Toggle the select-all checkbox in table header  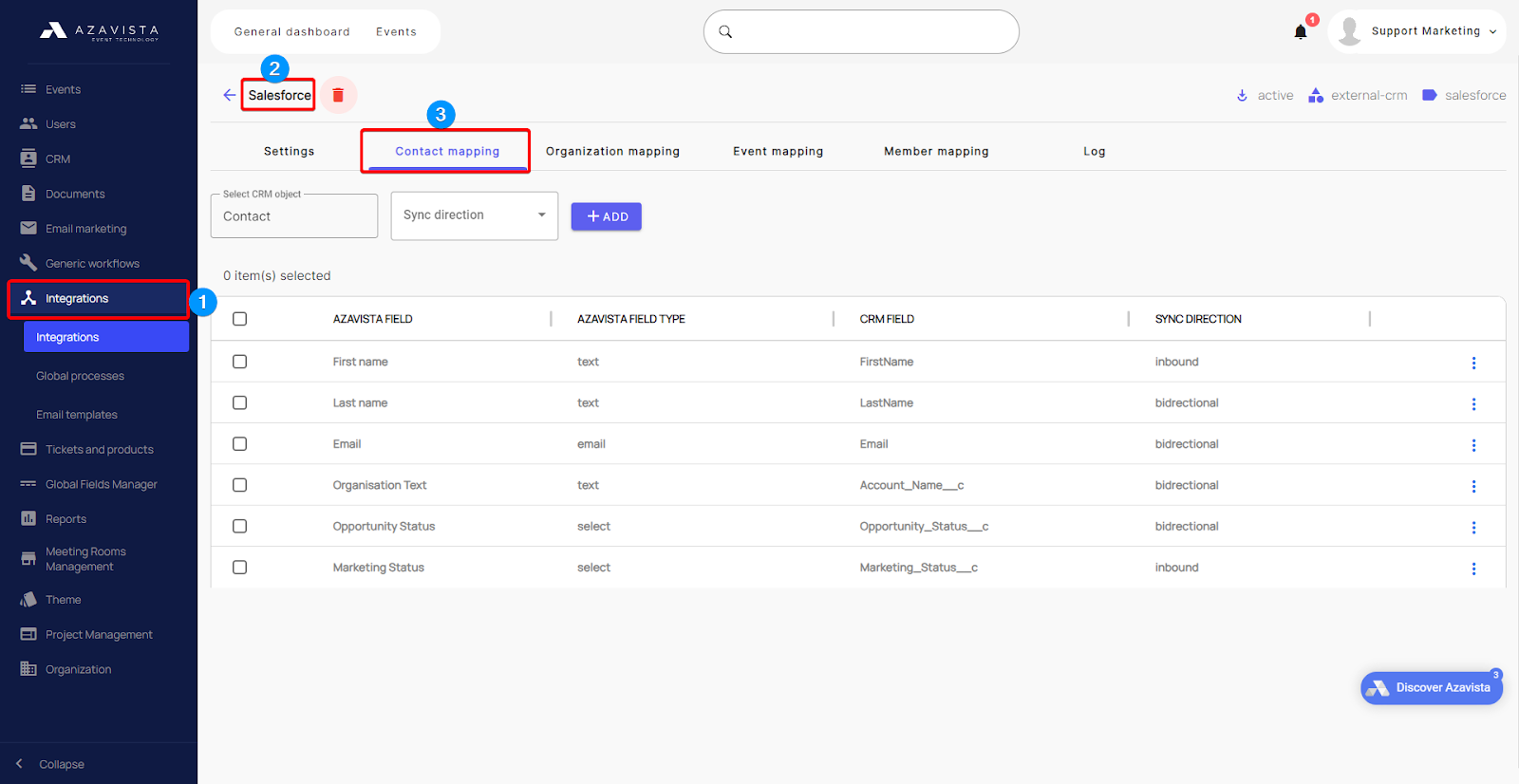coord(239,319)
